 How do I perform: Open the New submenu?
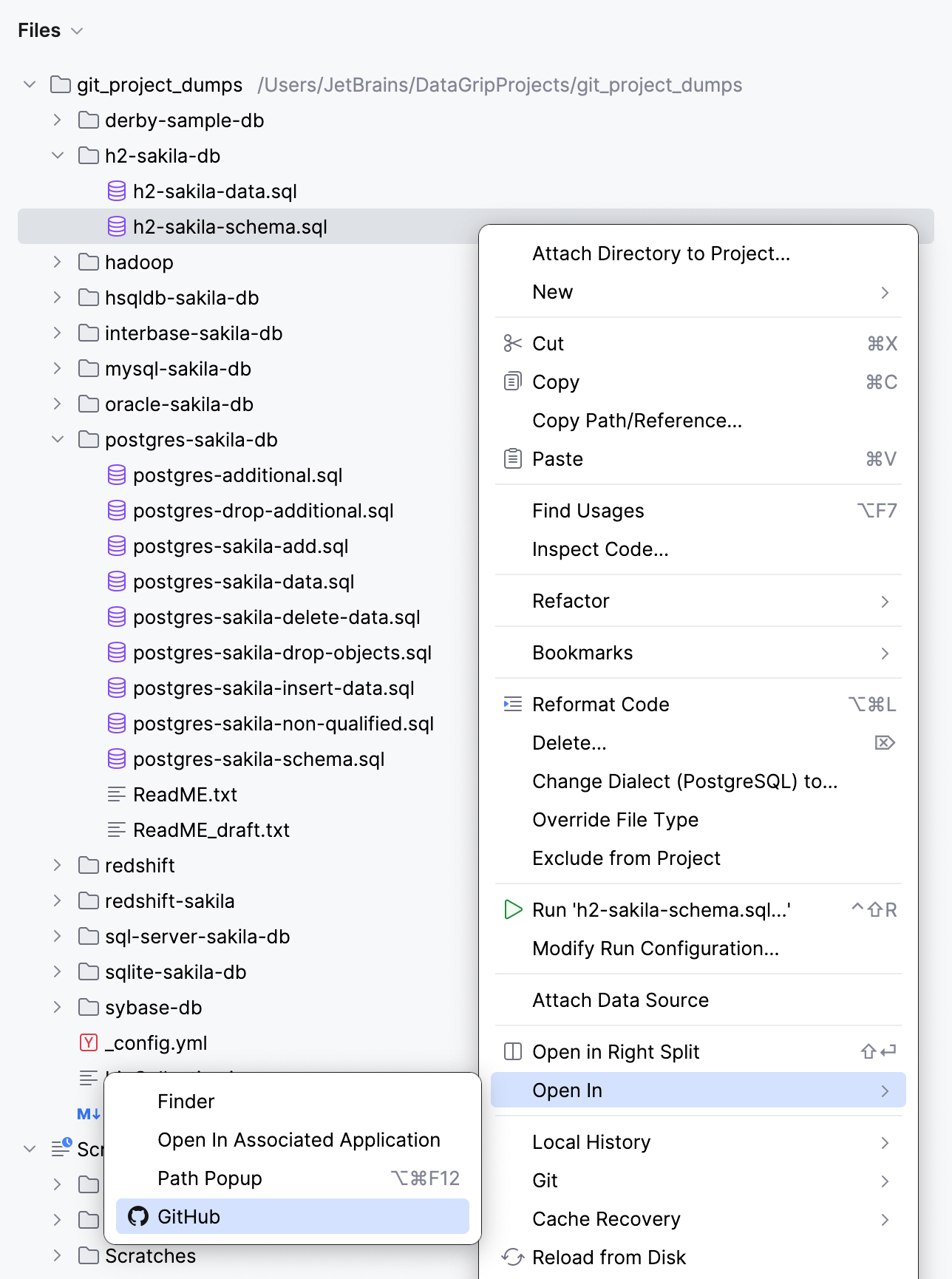698,292
